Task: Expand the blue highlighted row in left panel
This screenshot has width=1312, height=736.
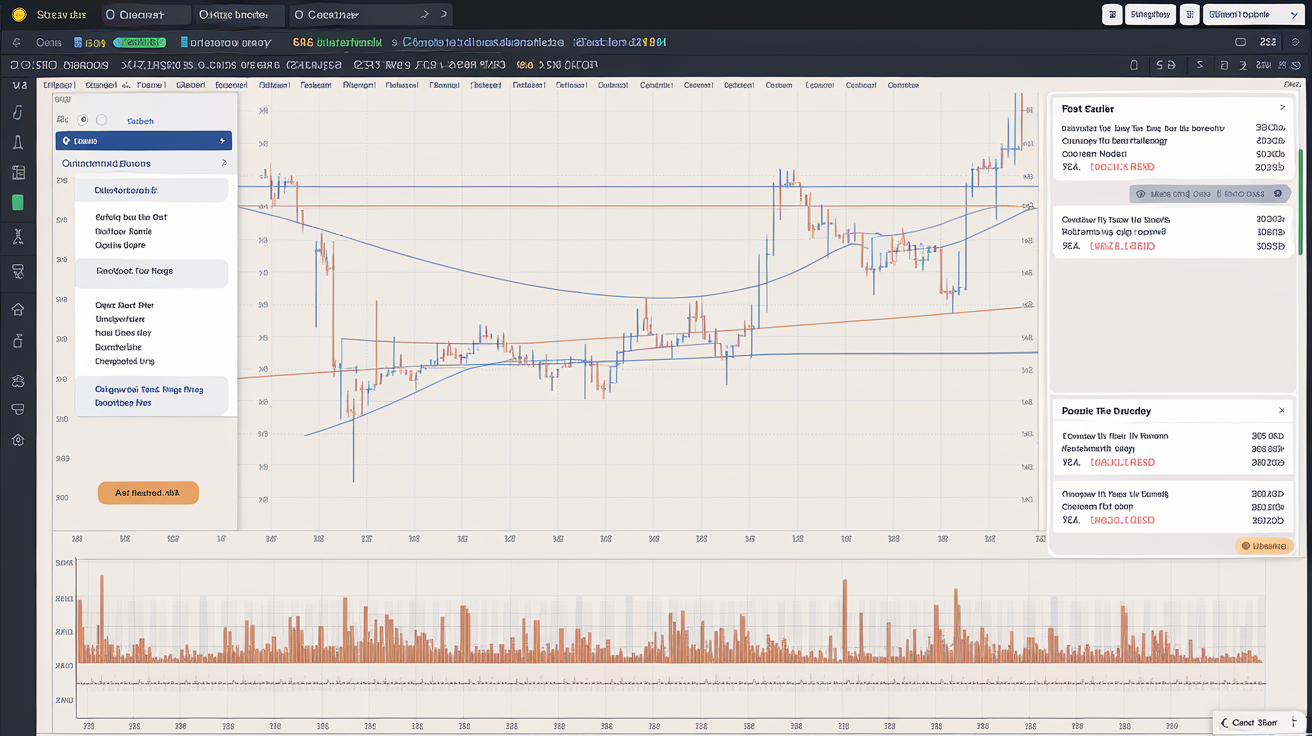Action: (144, 141)
